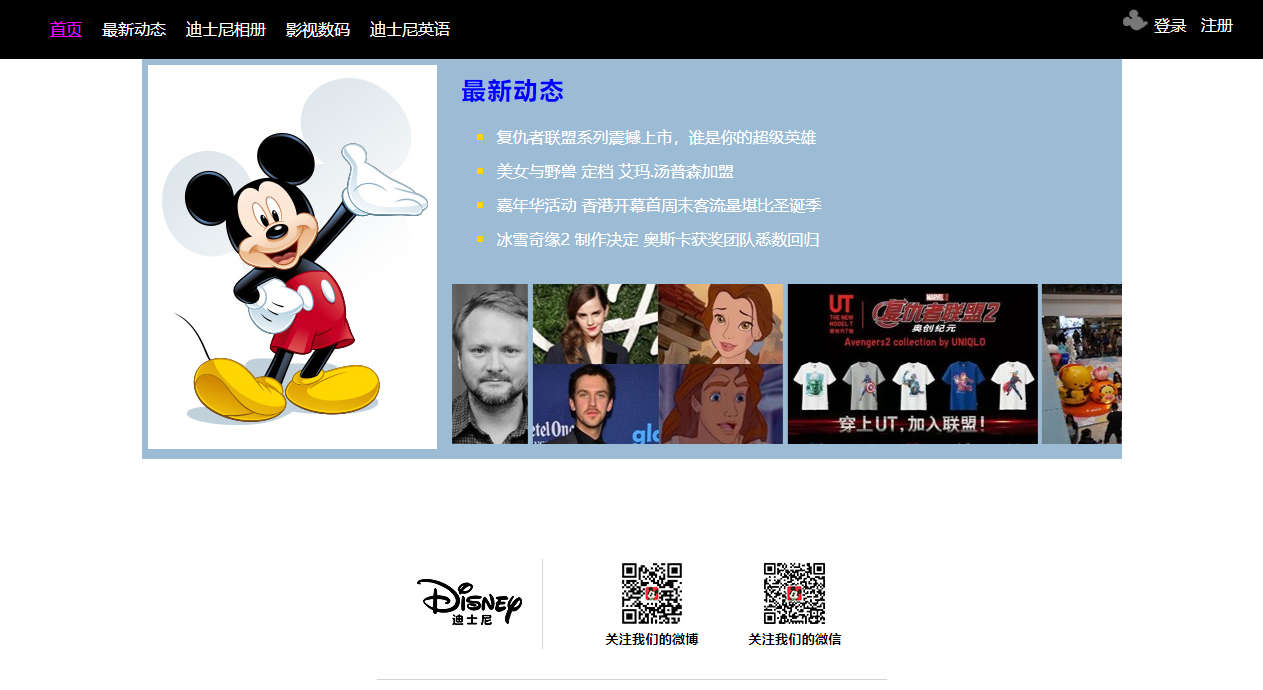Image resolution: width=1263 pixels, height=690 pixels.
Task: Open news 嘉年华活动 香港开幕
Action: tap(659, 205)
